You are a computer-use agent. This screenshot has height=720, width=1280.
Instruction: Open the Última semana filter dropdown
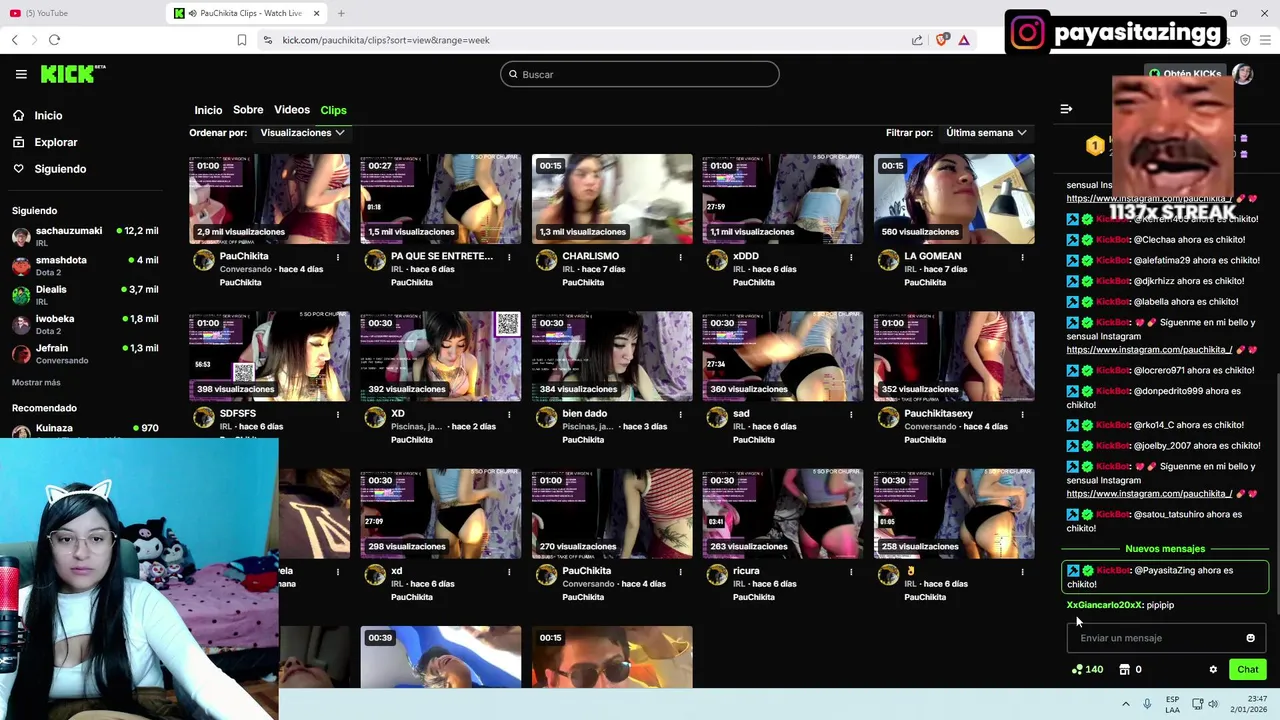(986, 133)
